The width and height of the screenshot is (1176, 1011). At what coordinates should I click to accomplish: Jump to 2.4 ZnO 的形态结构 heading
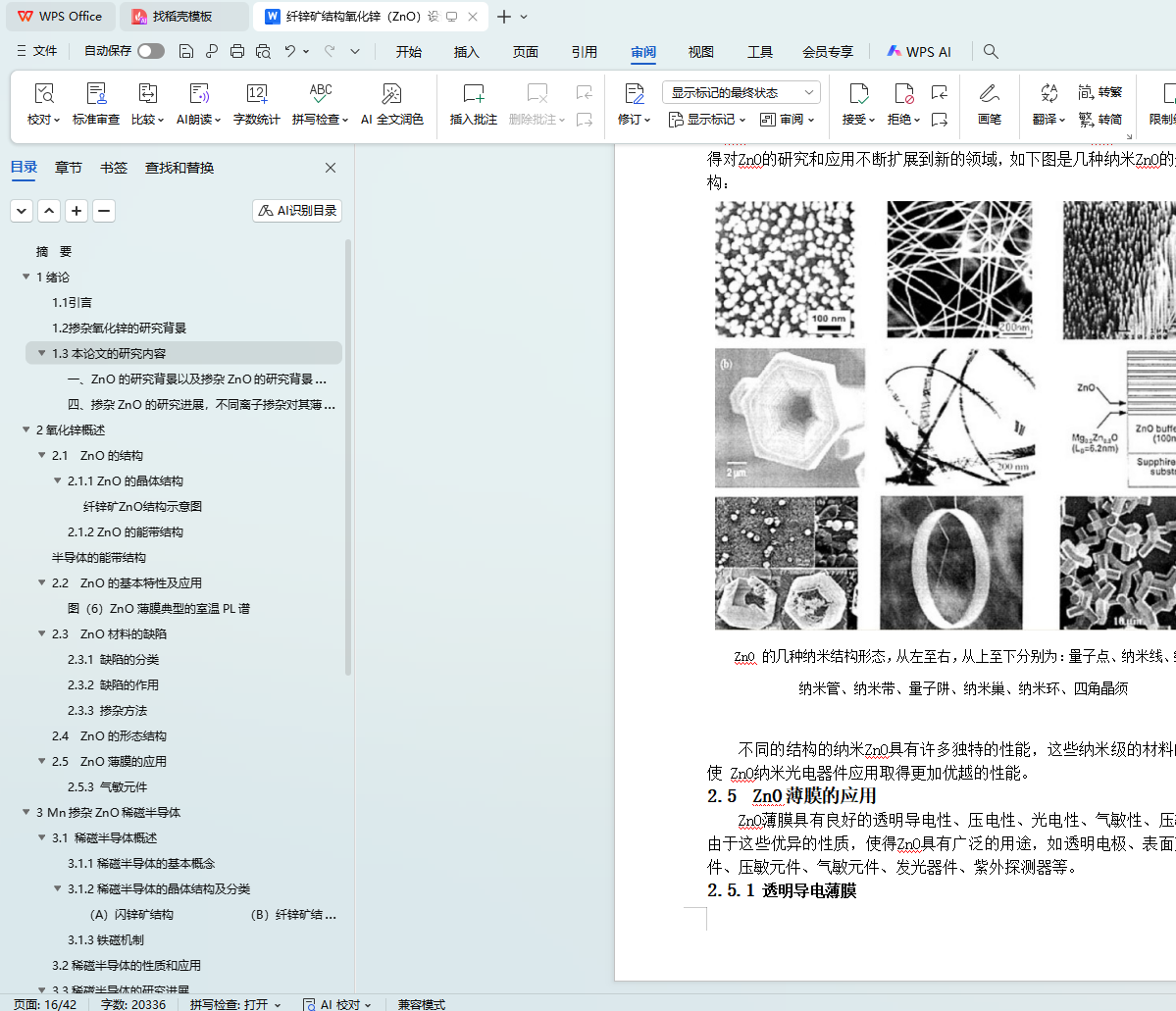pos(109,736)
